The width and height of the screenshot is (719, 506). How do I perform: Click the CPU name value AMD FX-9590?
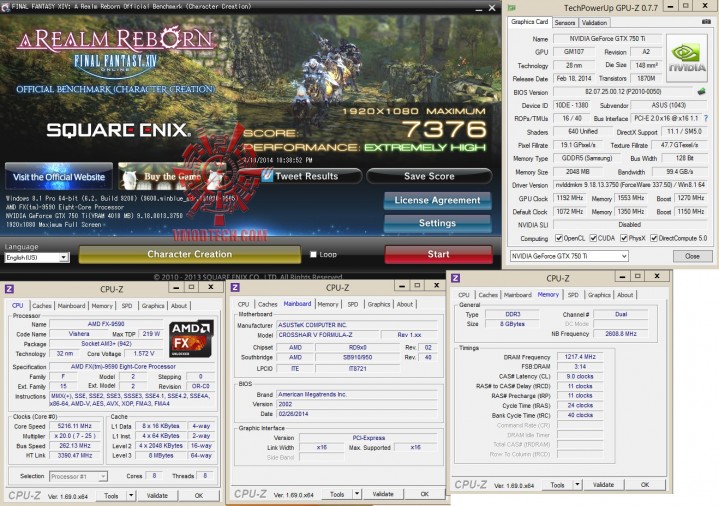106,324
